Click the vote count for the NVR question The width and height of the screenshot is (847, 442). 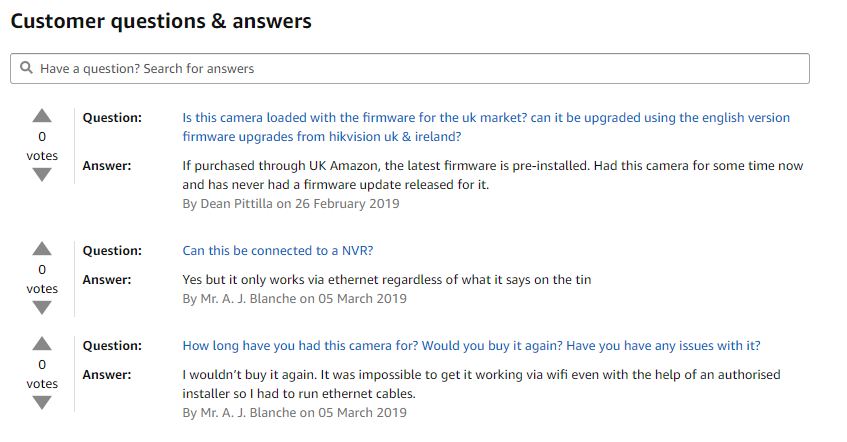point(42,269)
